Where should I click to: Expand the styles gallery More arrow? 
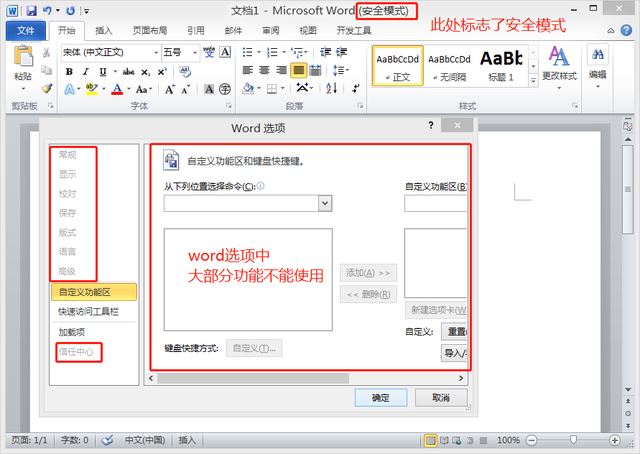(x=533, y=80)
